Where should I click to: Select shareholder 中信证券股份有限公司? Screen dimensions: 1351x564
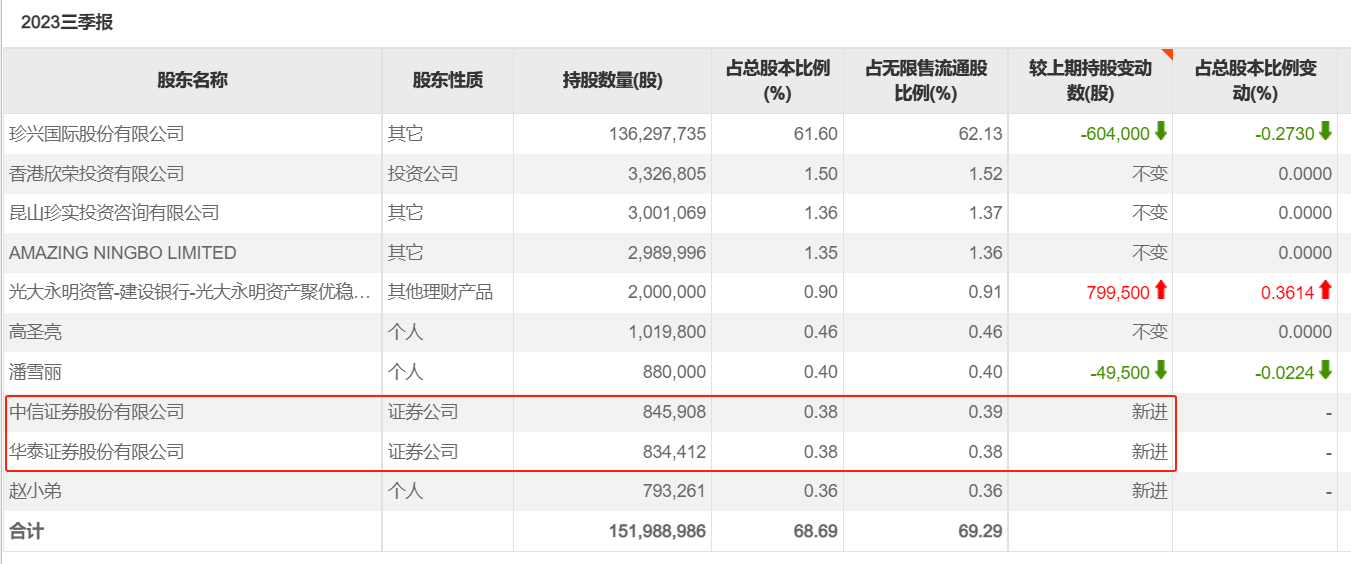pos(97,412)
